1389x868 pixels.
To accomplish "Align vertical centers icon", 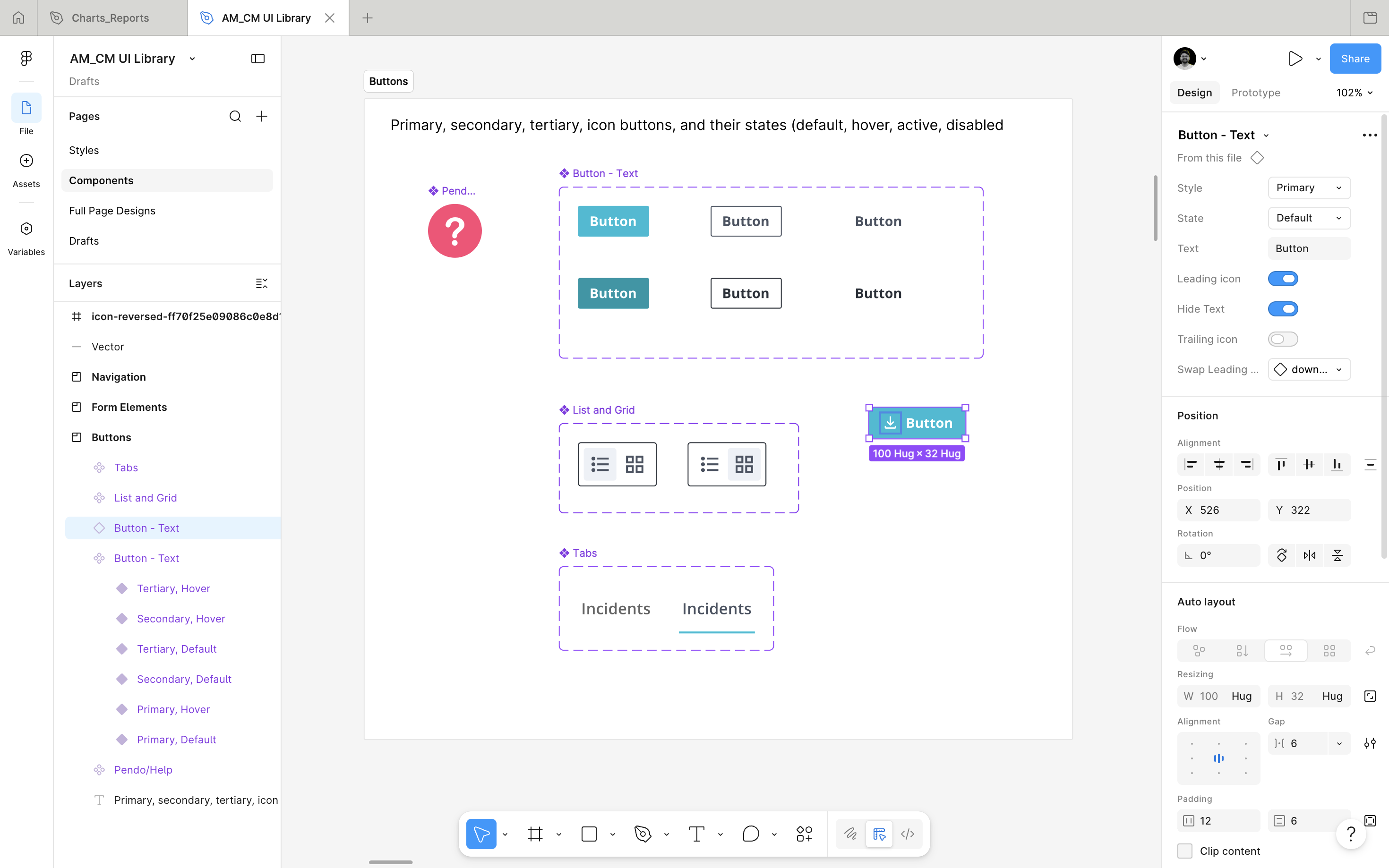I will 1309,464.
